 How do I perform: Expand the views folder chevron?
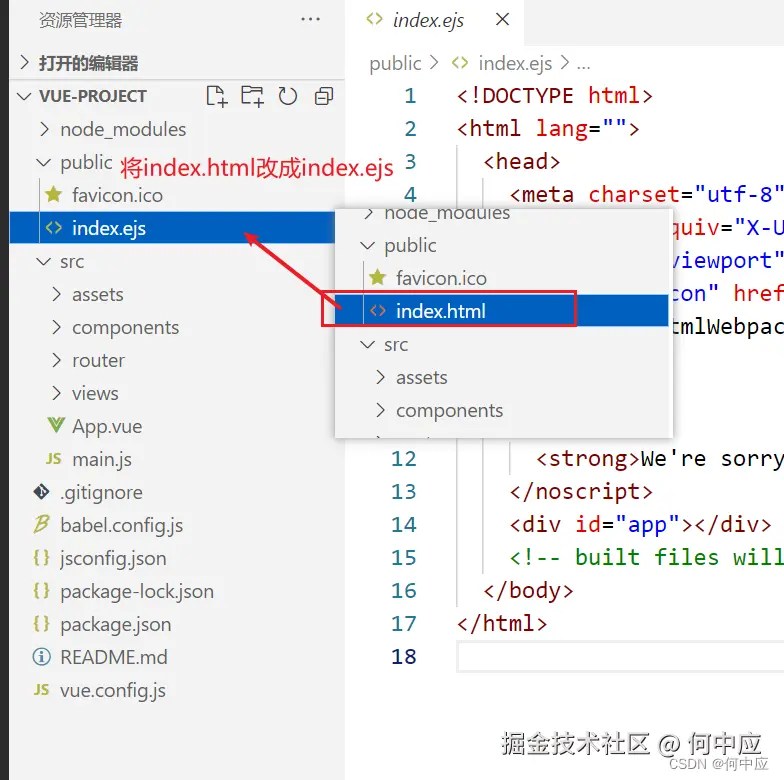56,394
